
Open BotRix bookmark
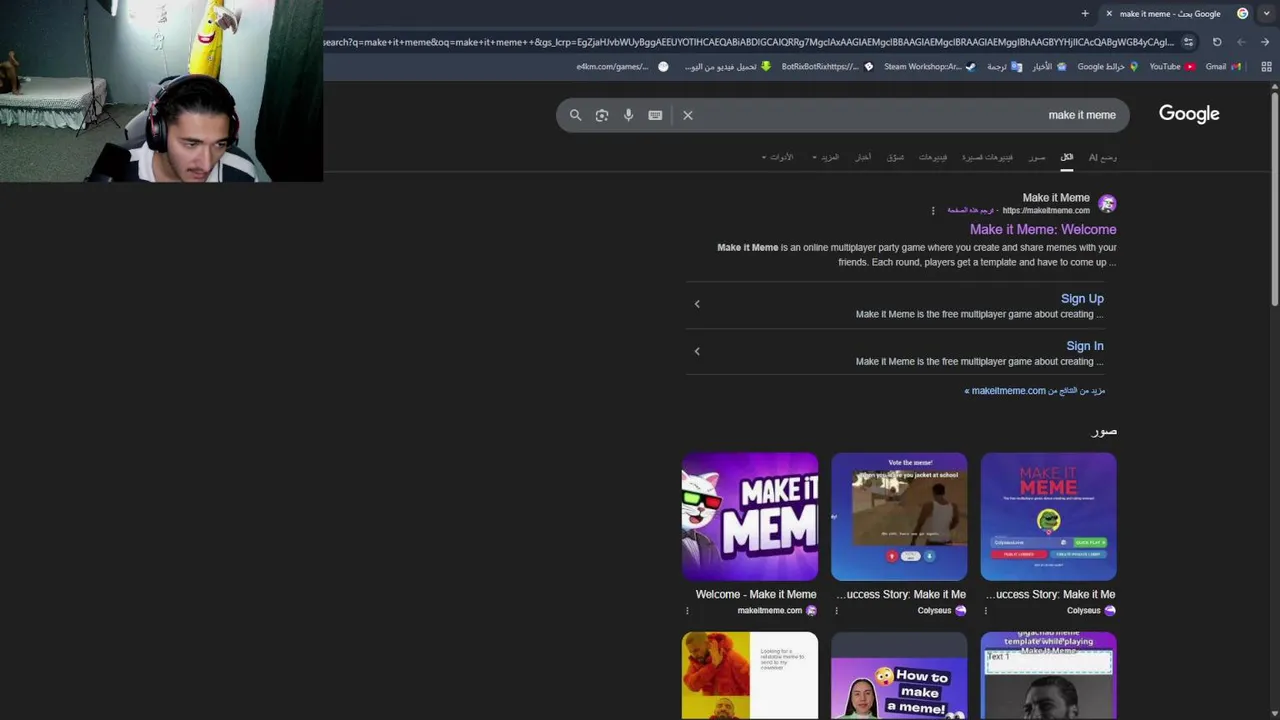827,67
